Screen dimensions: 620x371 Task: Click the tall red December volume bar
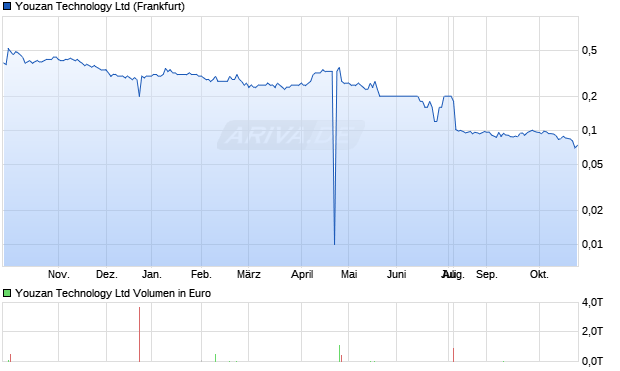click(140, 334)
